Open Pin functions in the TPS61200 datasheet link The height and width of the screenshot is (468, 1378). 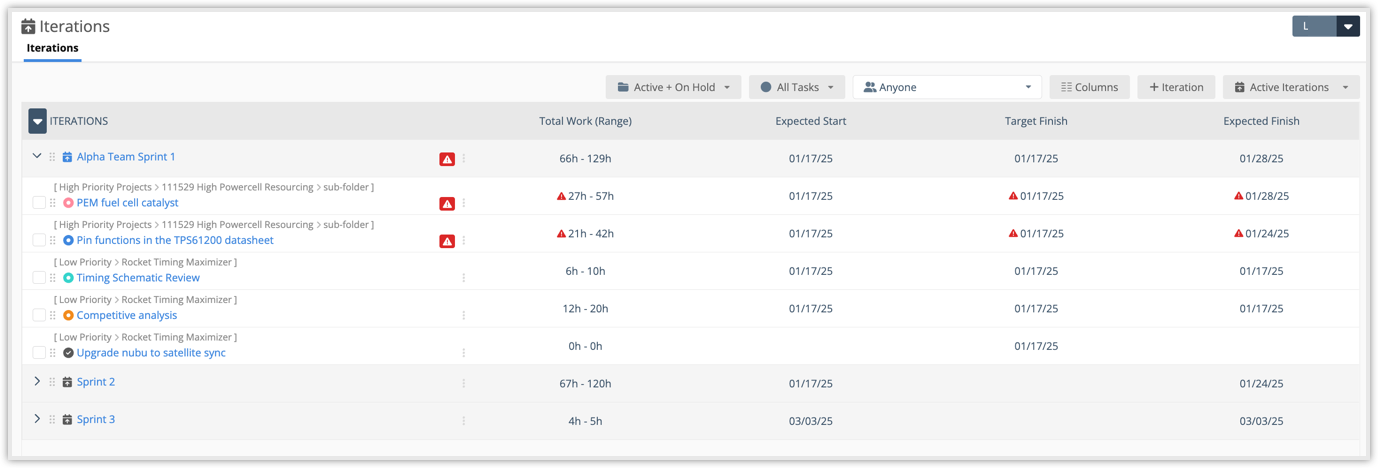point(175,241)
